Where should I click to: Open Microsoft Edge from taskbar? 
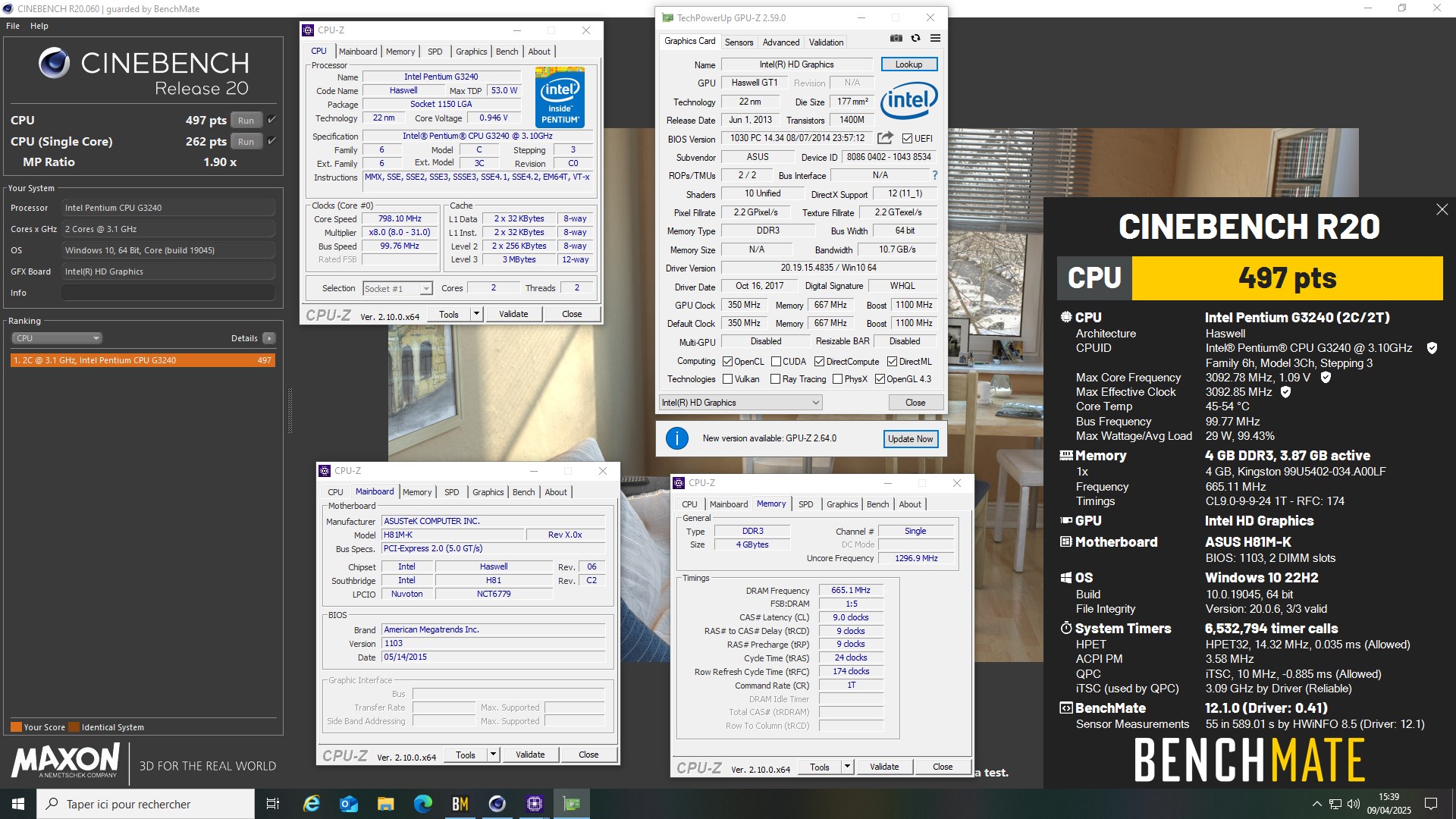[x=423, y=804]
